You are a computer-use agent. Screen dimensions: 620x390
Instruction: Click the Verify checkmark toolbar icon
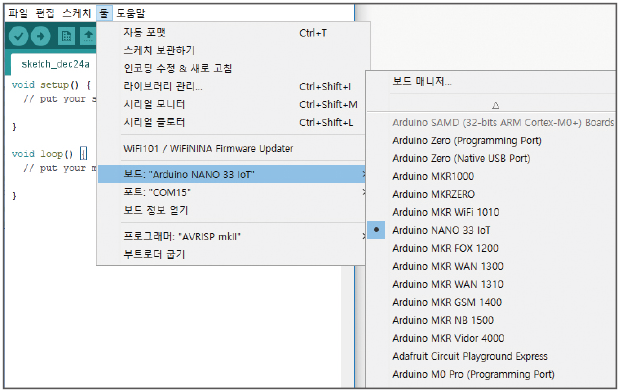click(19, 36)
